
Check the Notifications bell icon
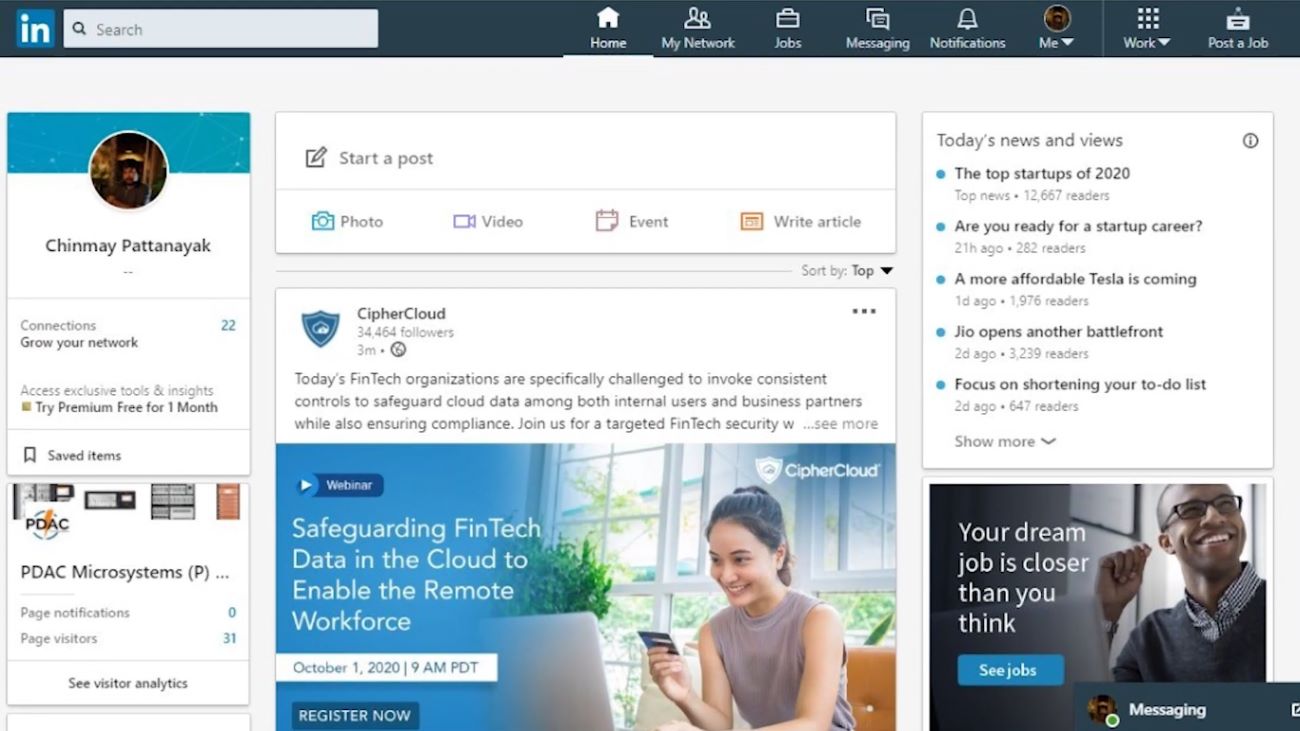(x=967, y=18)
